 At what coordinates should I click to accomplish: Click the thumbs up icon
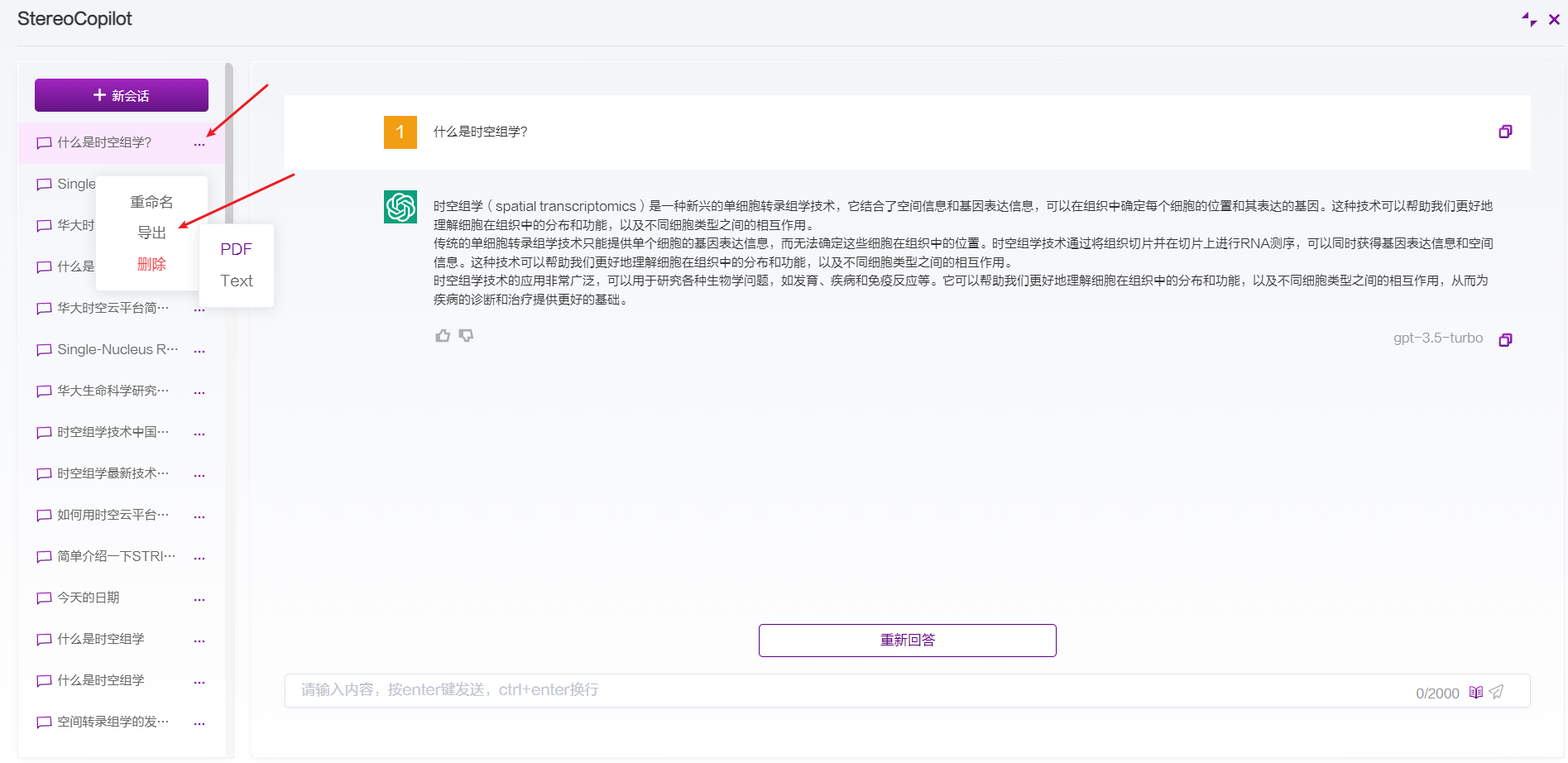pyautogui.click(x=443, y=336)
